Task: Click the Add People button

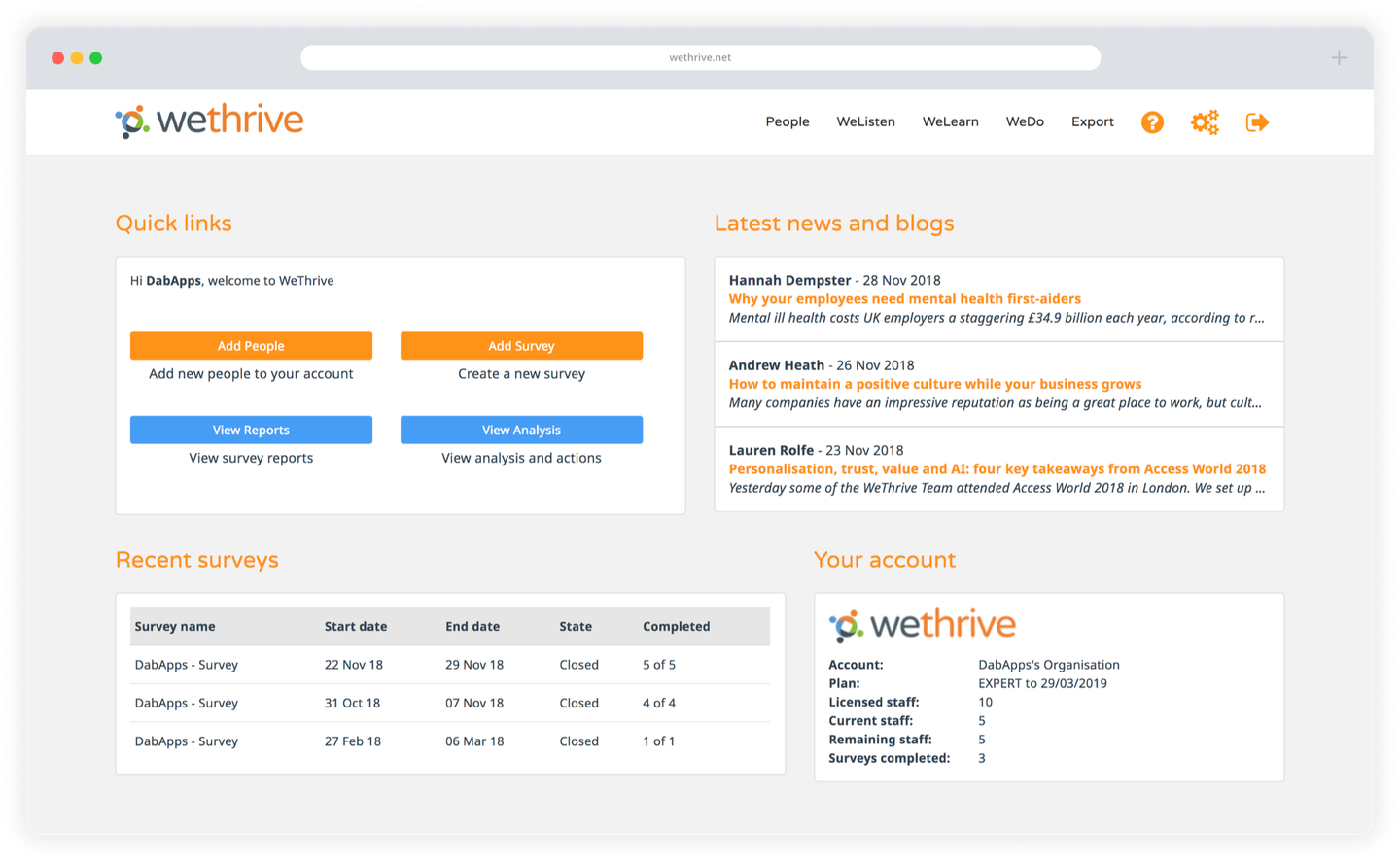Action: [251, 346]
